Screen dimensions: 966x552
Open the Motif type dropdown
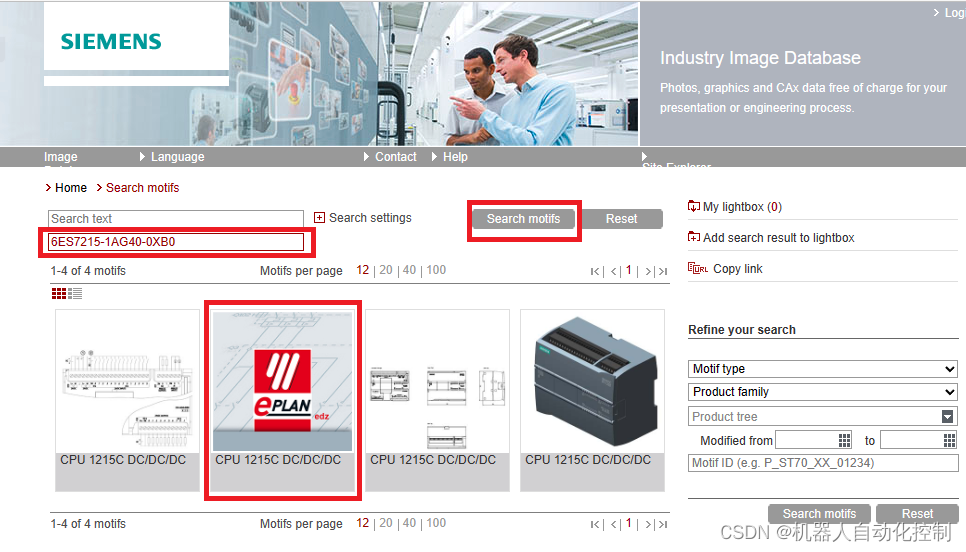click(x=822, y=369)
